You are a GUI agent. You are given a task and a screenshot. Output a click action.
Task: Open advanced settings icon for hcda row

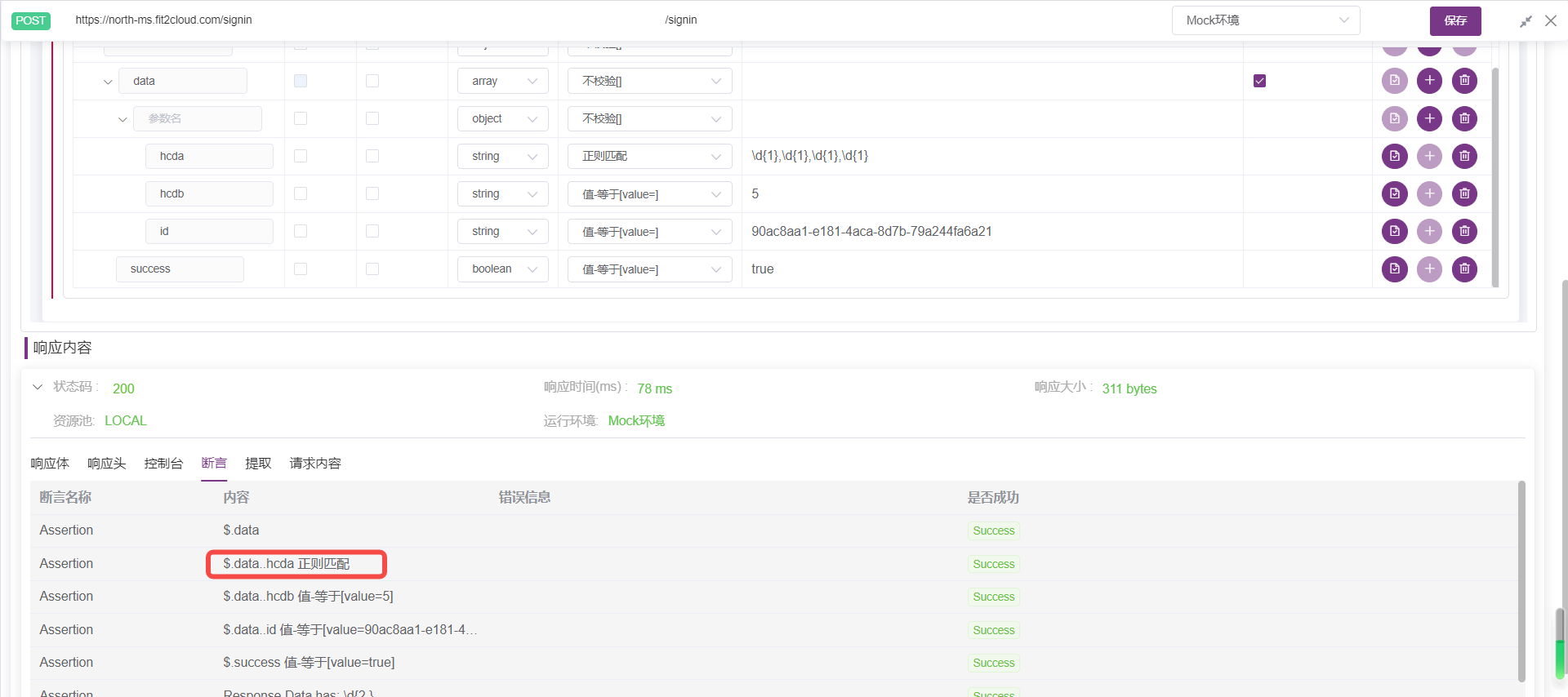pyautogui.click(x=1394, y=156)
